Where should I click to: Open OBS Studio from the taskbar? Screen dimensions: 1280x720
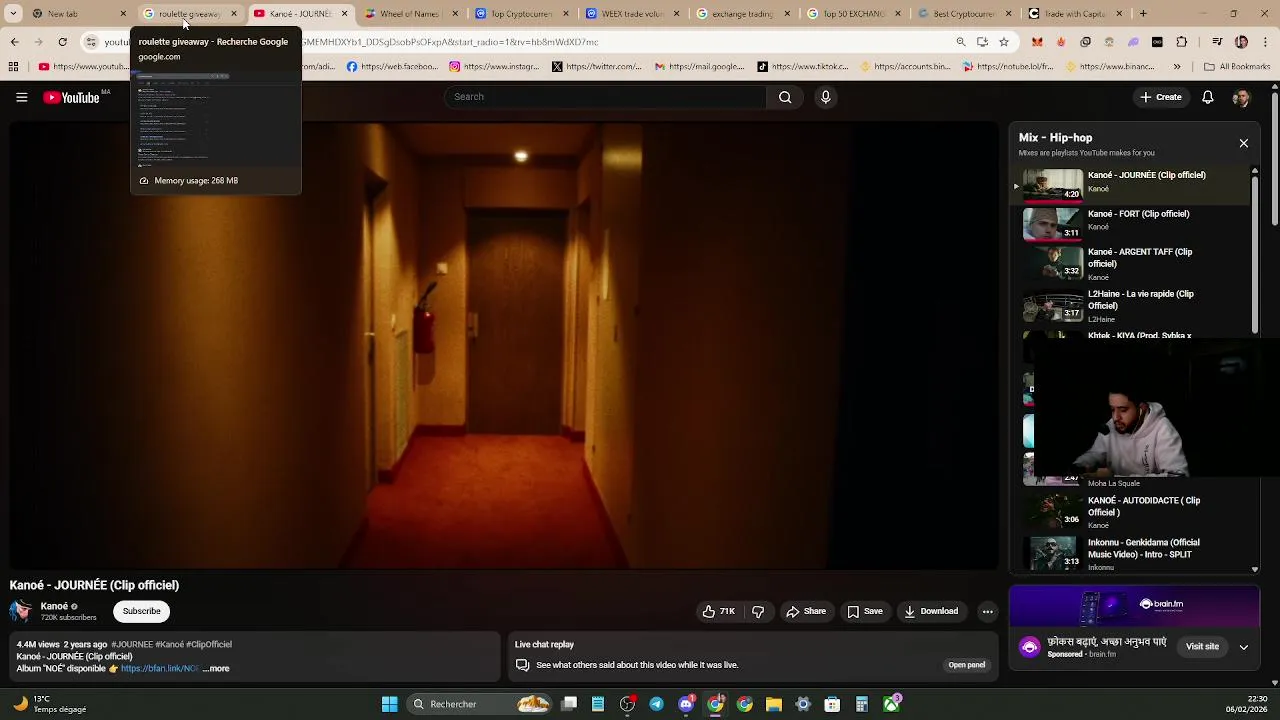(x=627, y=704)
